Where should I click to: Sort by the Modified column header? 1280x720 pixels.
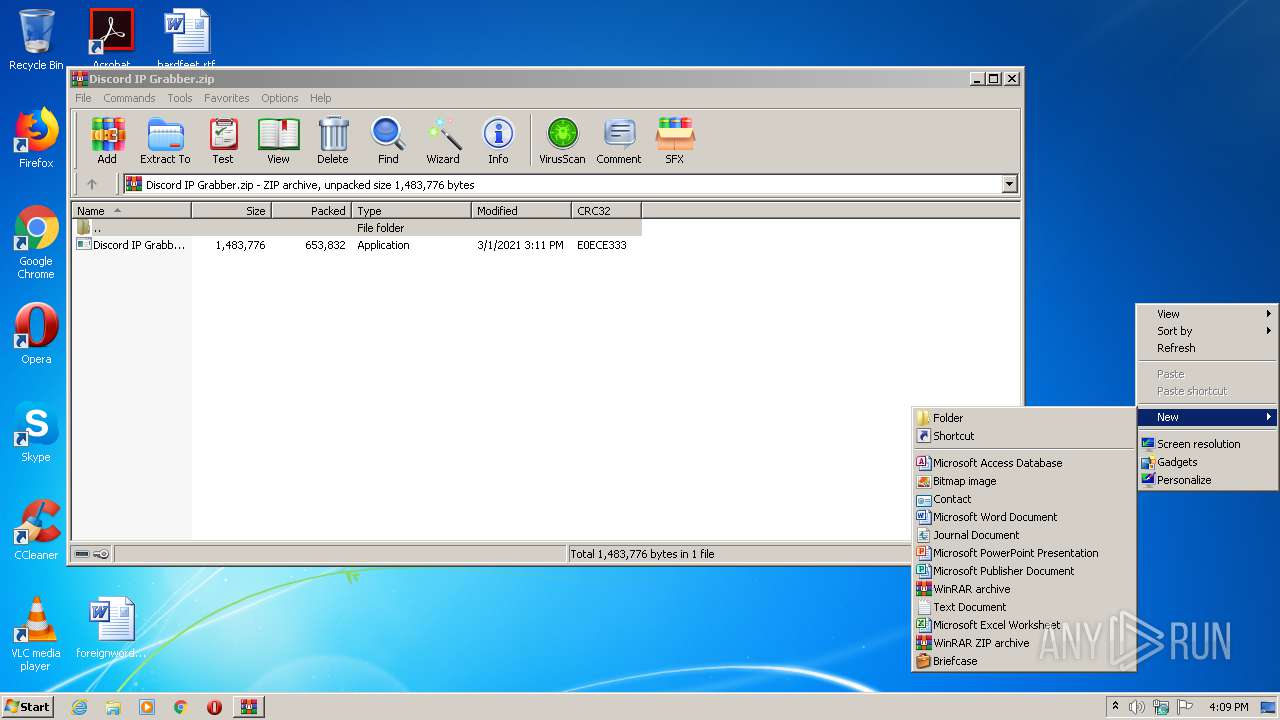521,211
